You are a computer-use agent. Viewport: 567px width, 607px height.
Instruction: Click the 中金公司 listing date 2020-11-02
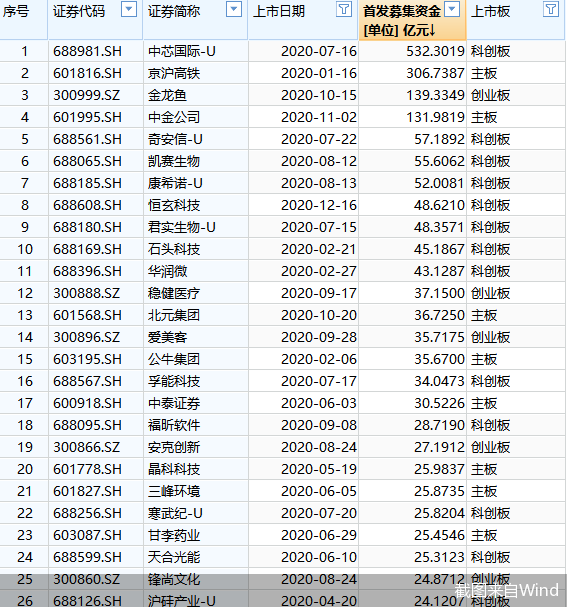tap(319, 117)
